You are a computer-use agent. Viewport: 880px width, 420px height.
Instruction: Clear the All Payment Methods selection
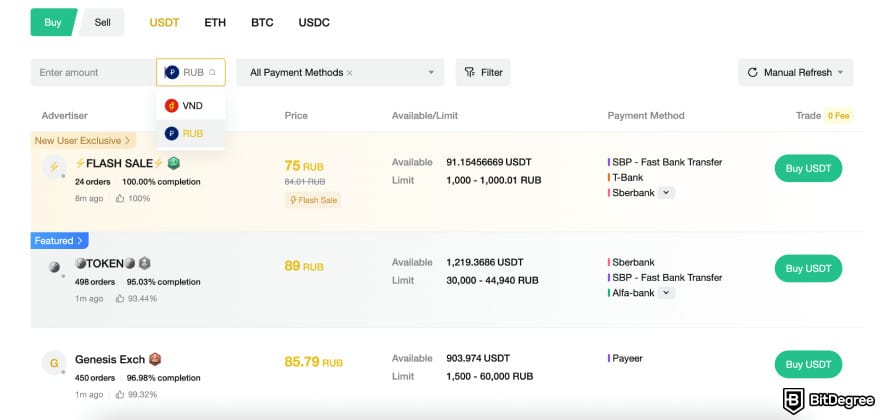pyautogui.click(x=350, y=73)
